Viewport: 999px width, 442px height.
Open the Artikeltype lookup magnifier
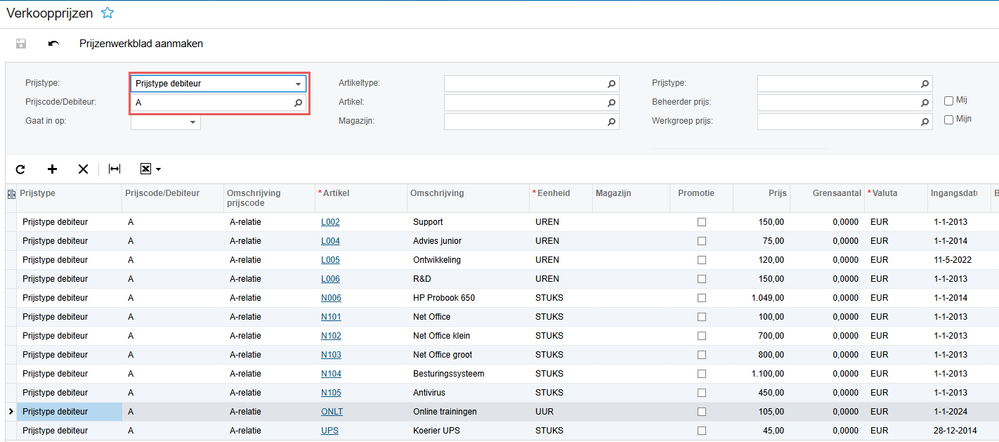pyautogui.click(x=612, y=84)
